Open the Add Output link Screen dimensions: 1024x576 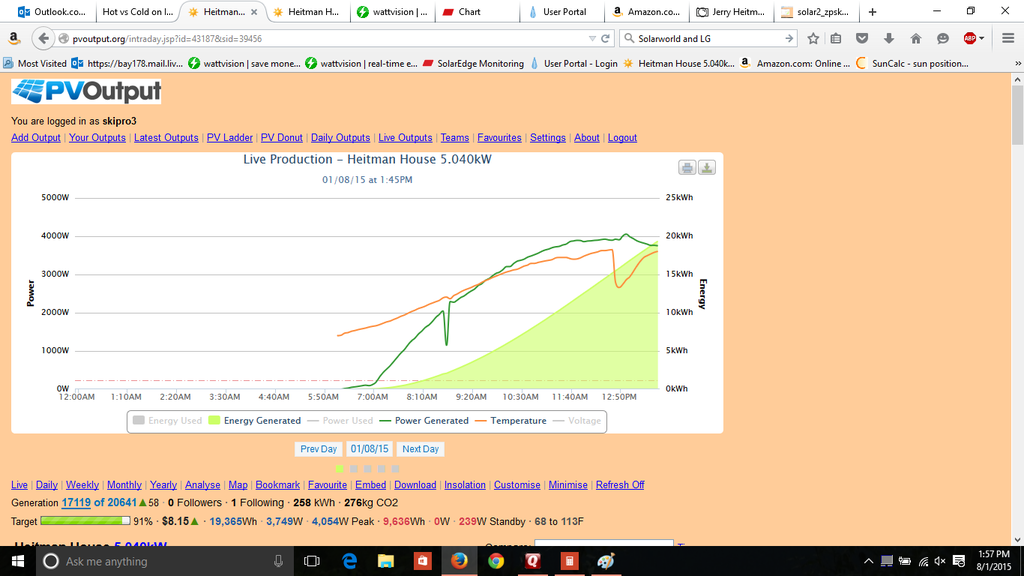[36, 138]
